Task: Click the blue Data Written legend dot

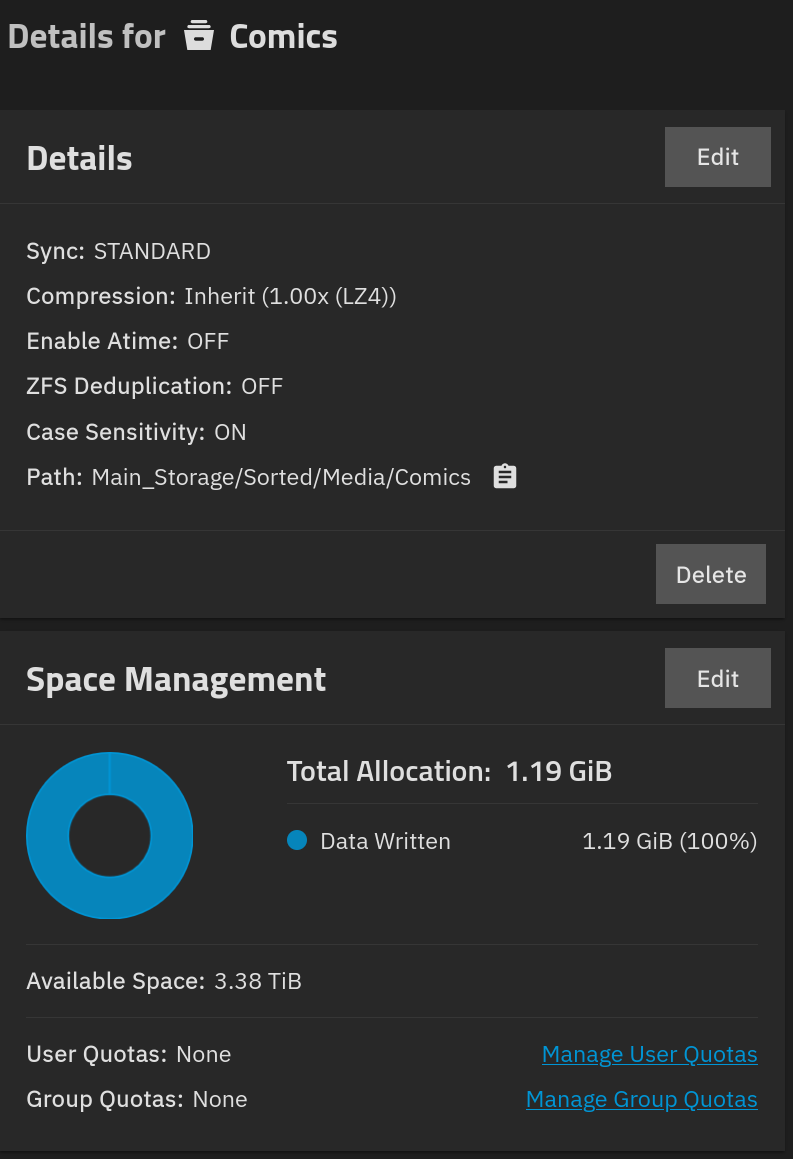Action: click(x=297, y=840)
